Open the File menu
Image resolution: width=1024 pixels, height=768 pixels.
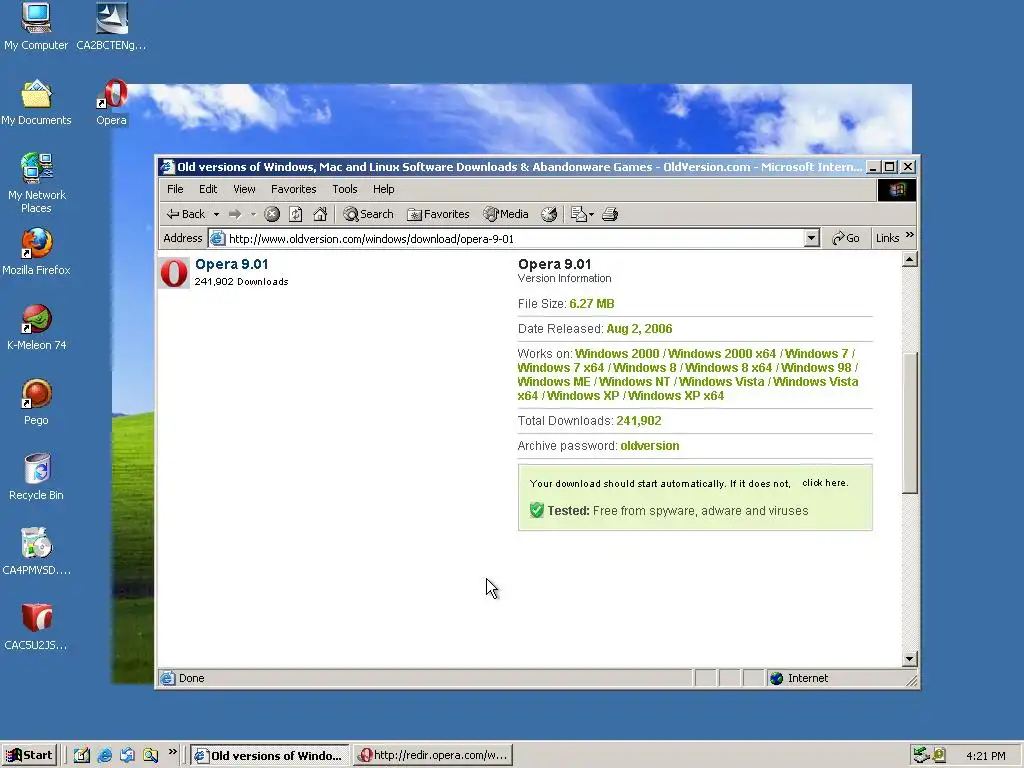tap(175, 189)
